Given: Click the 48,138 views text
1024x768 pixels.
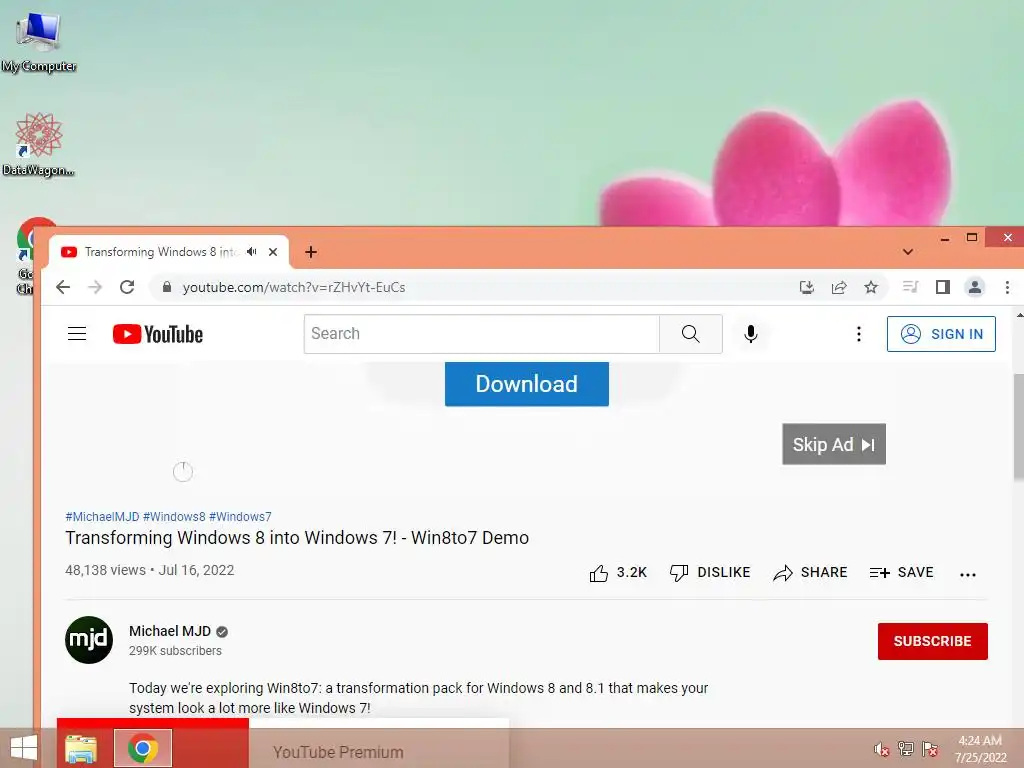Looking at the screenshot, I should pyautogui.click(x=105, y=570).
